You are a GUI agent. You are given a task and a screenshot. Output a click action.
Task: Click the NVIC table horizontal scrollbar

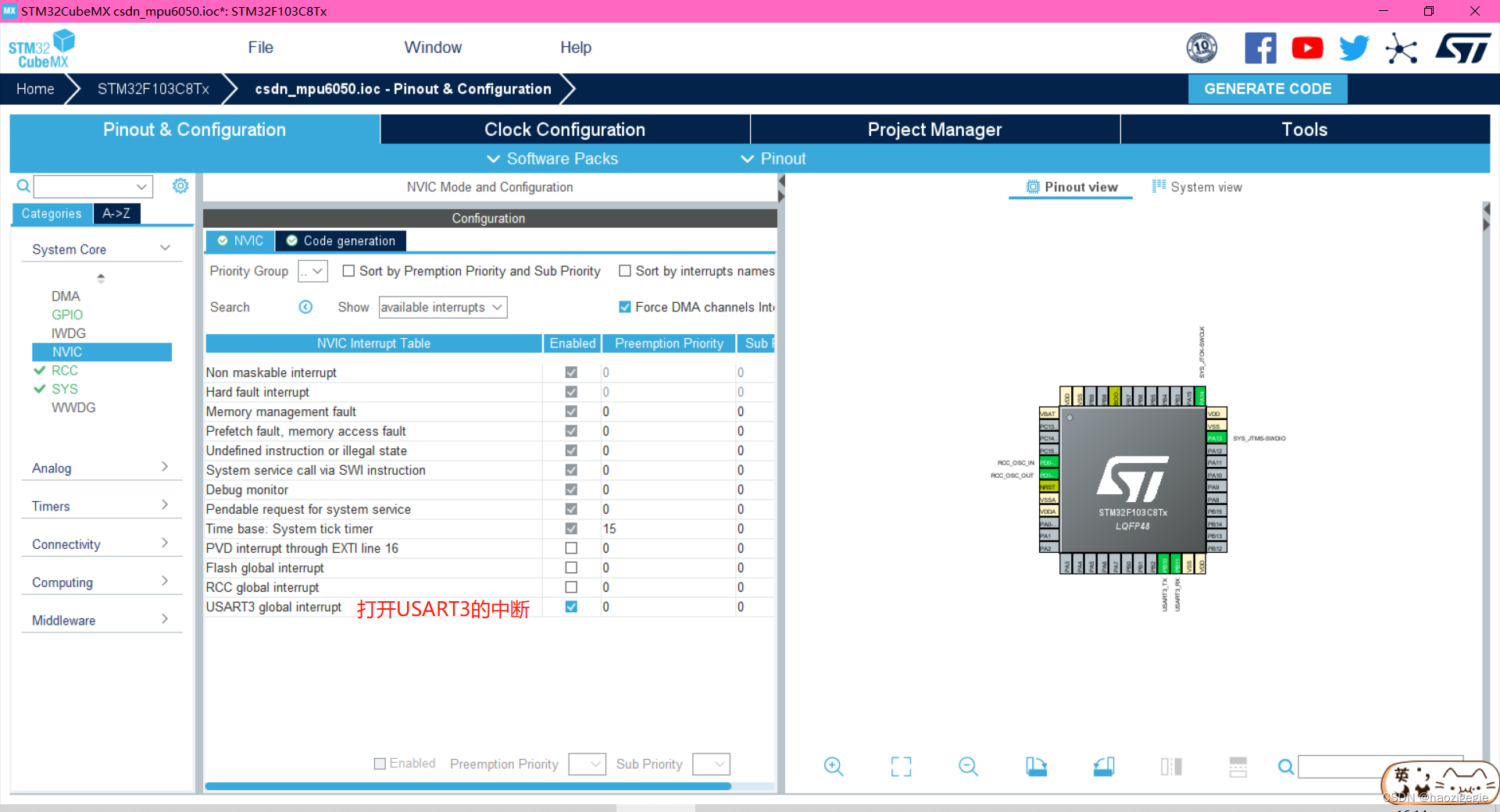(x=467, y=786)
